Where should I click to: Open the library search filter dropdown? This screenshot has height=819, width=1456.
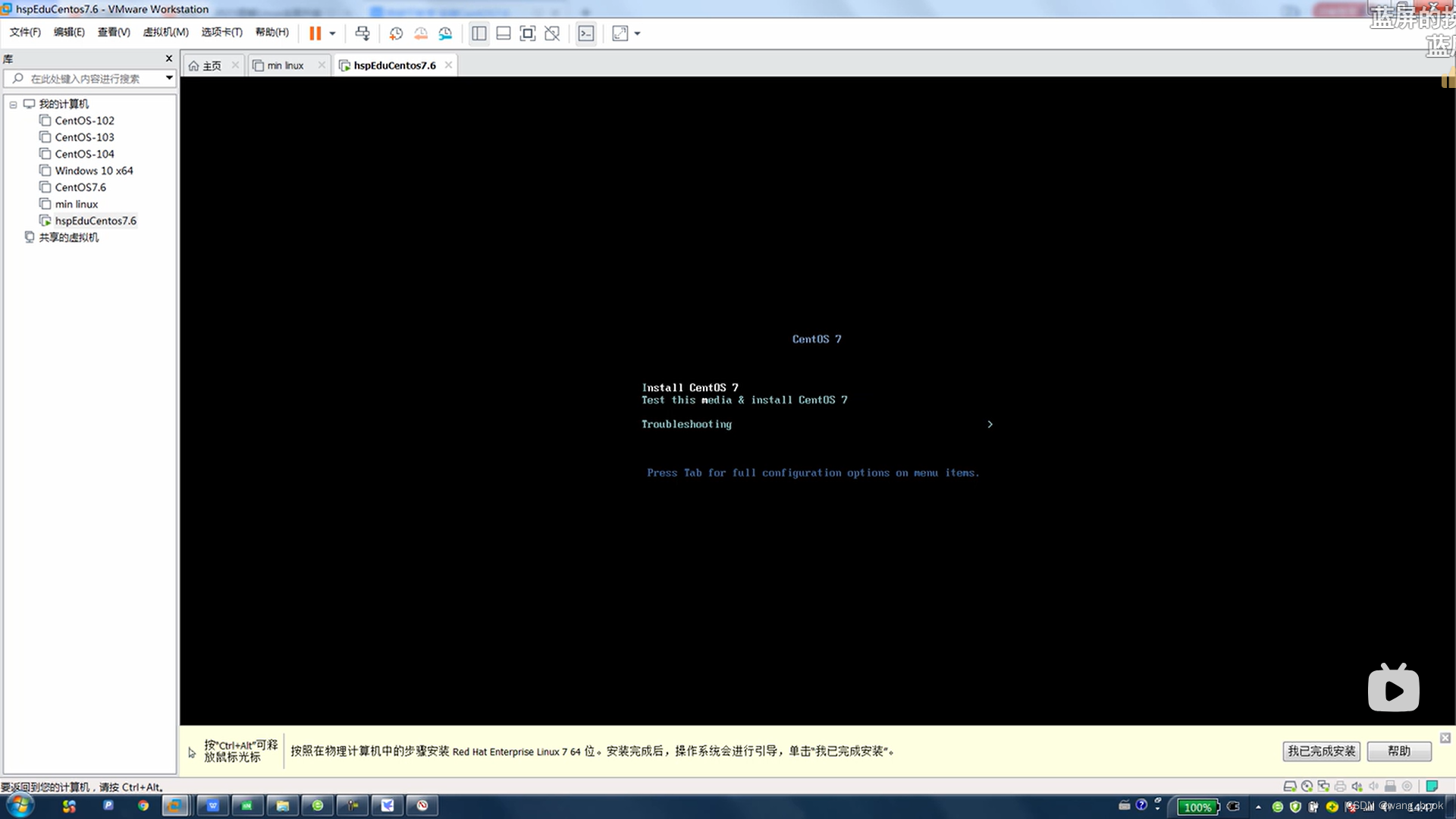[x=169, y=78]
